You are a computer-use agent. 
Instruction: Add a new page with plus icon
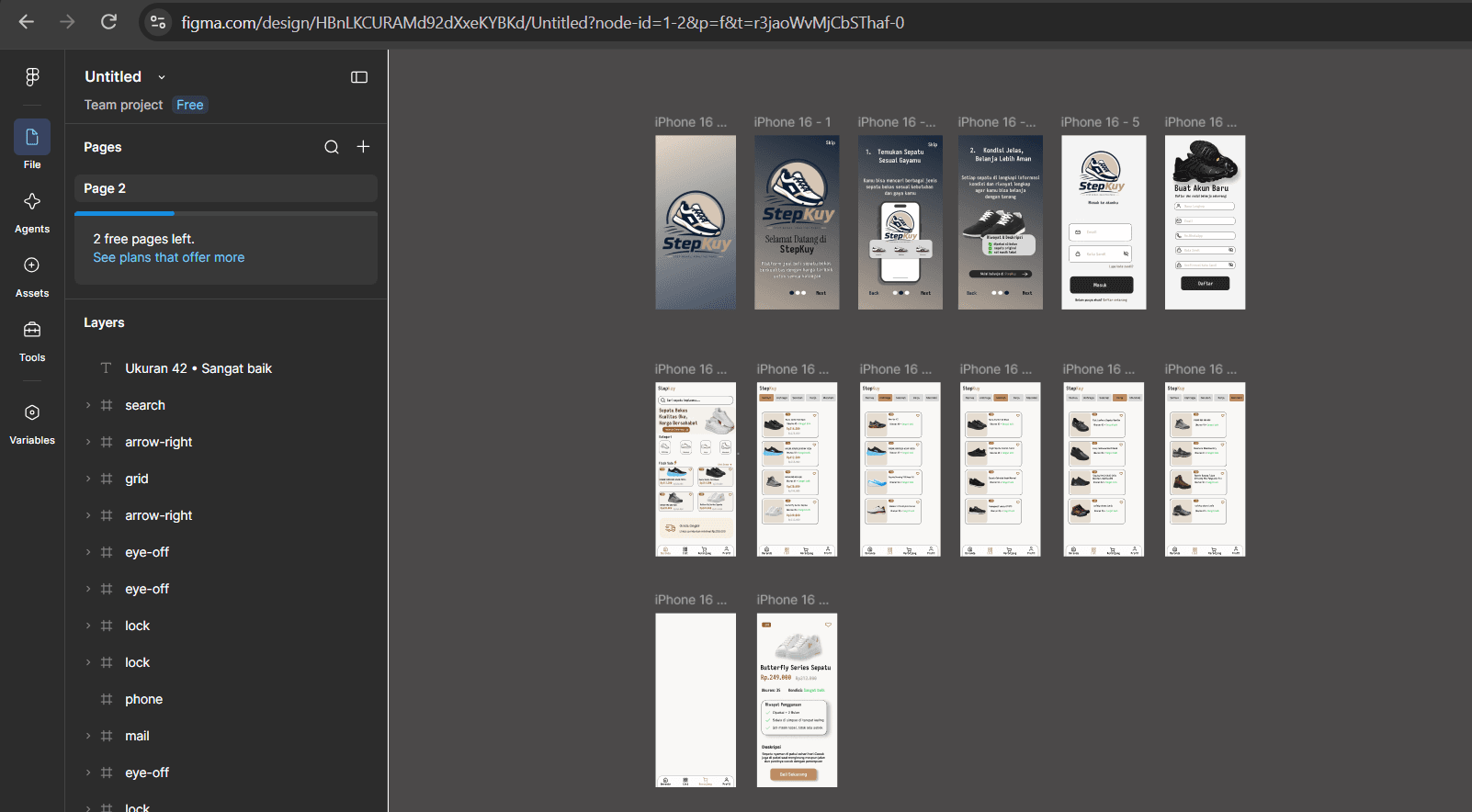363,147
